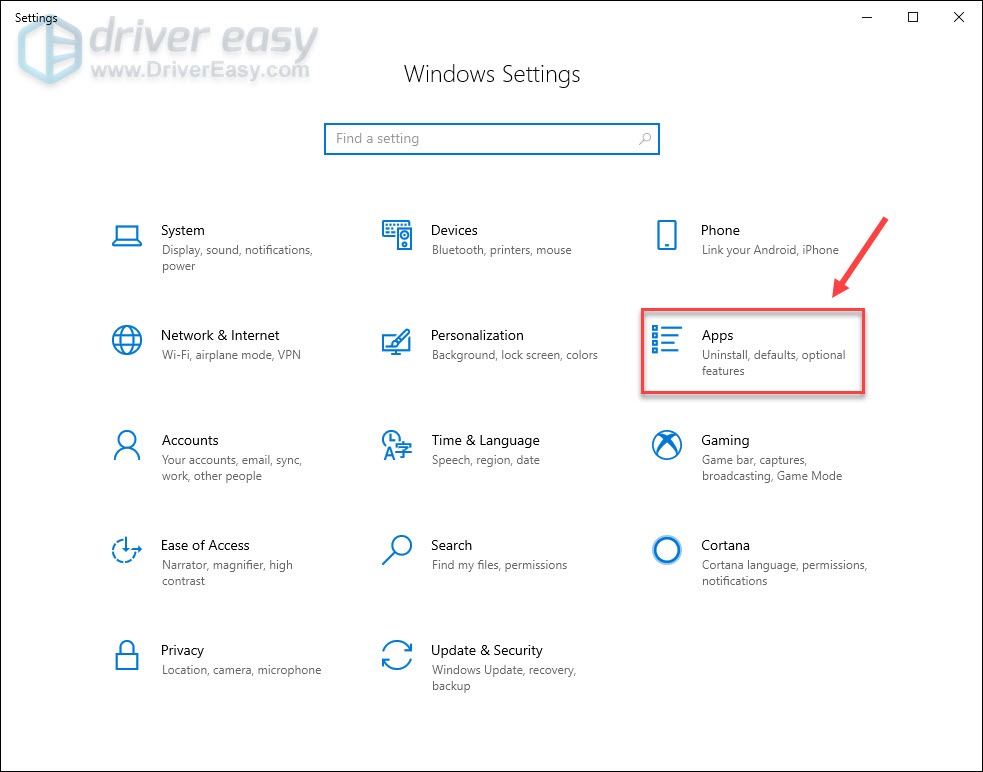Open the Devices heading
This screenshot has width=983, height=772.
(454, 230)
